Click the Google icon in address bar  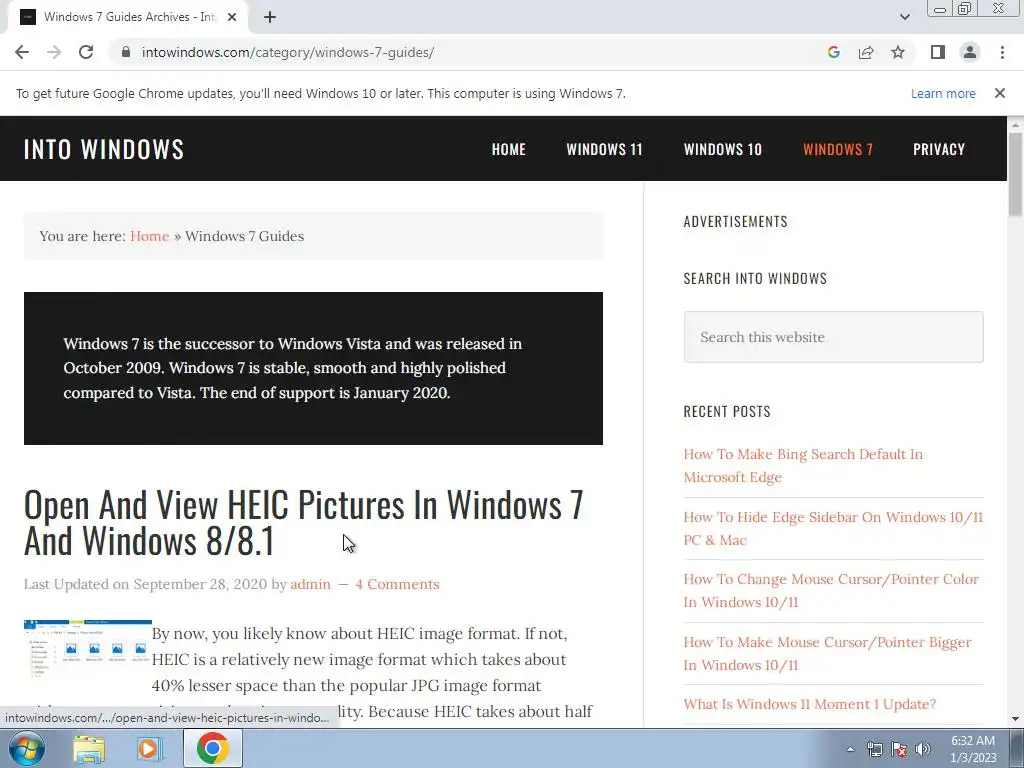[833, 52]
